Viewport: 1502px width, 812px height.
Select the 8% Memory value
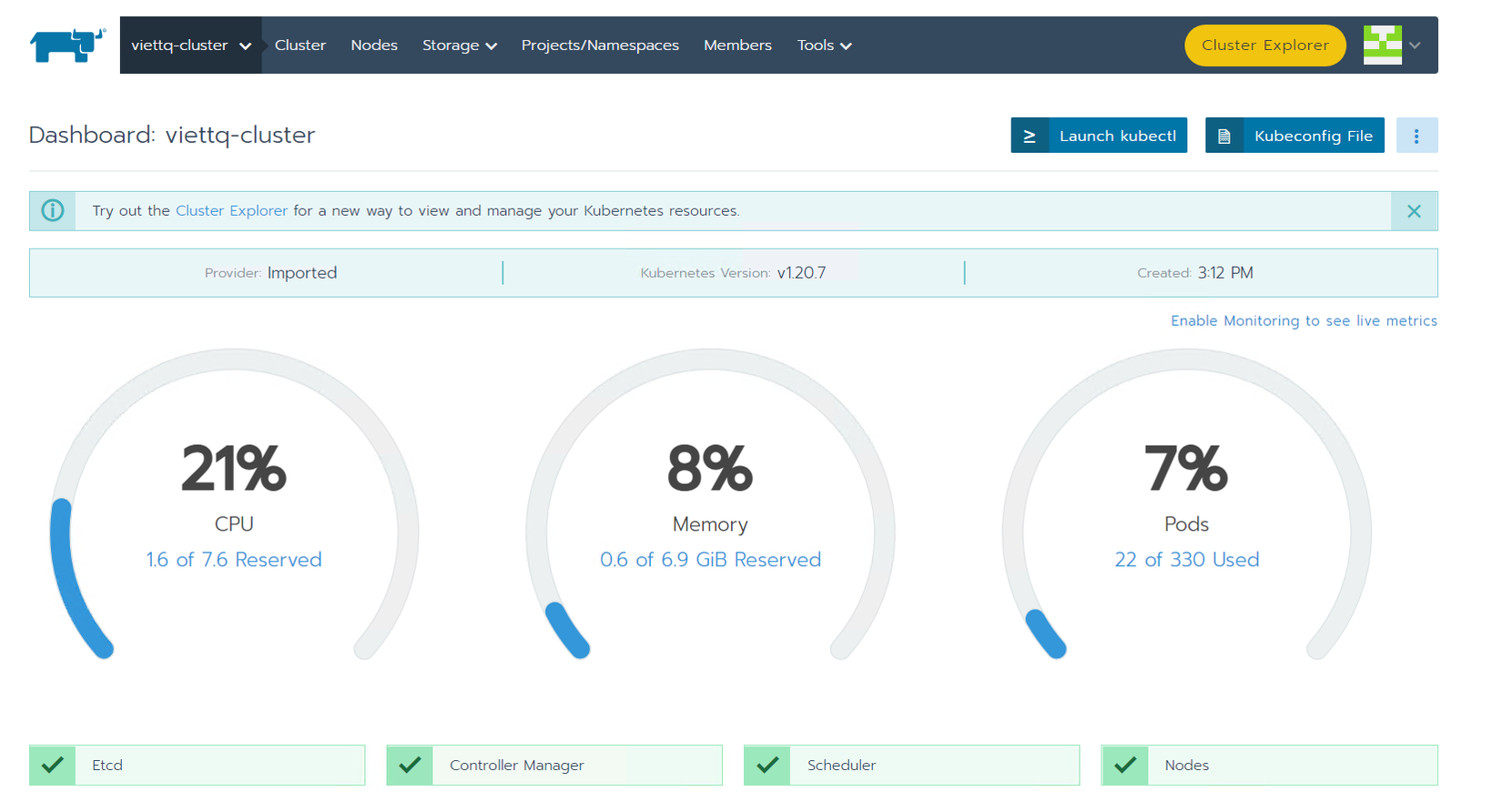[710, 469]
